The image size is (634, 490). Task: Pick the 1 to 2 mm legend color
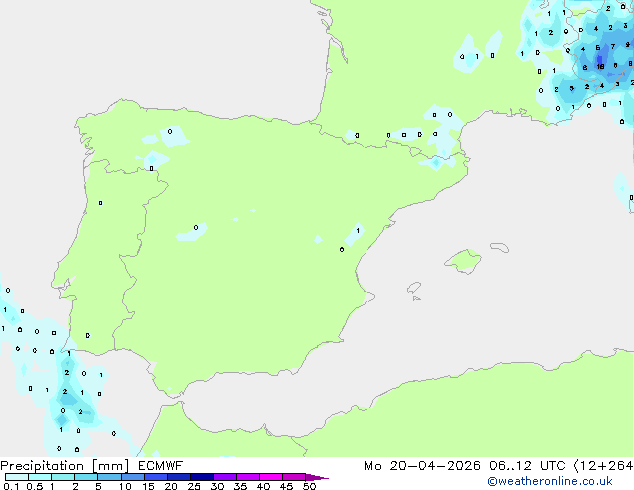(63, 477)
